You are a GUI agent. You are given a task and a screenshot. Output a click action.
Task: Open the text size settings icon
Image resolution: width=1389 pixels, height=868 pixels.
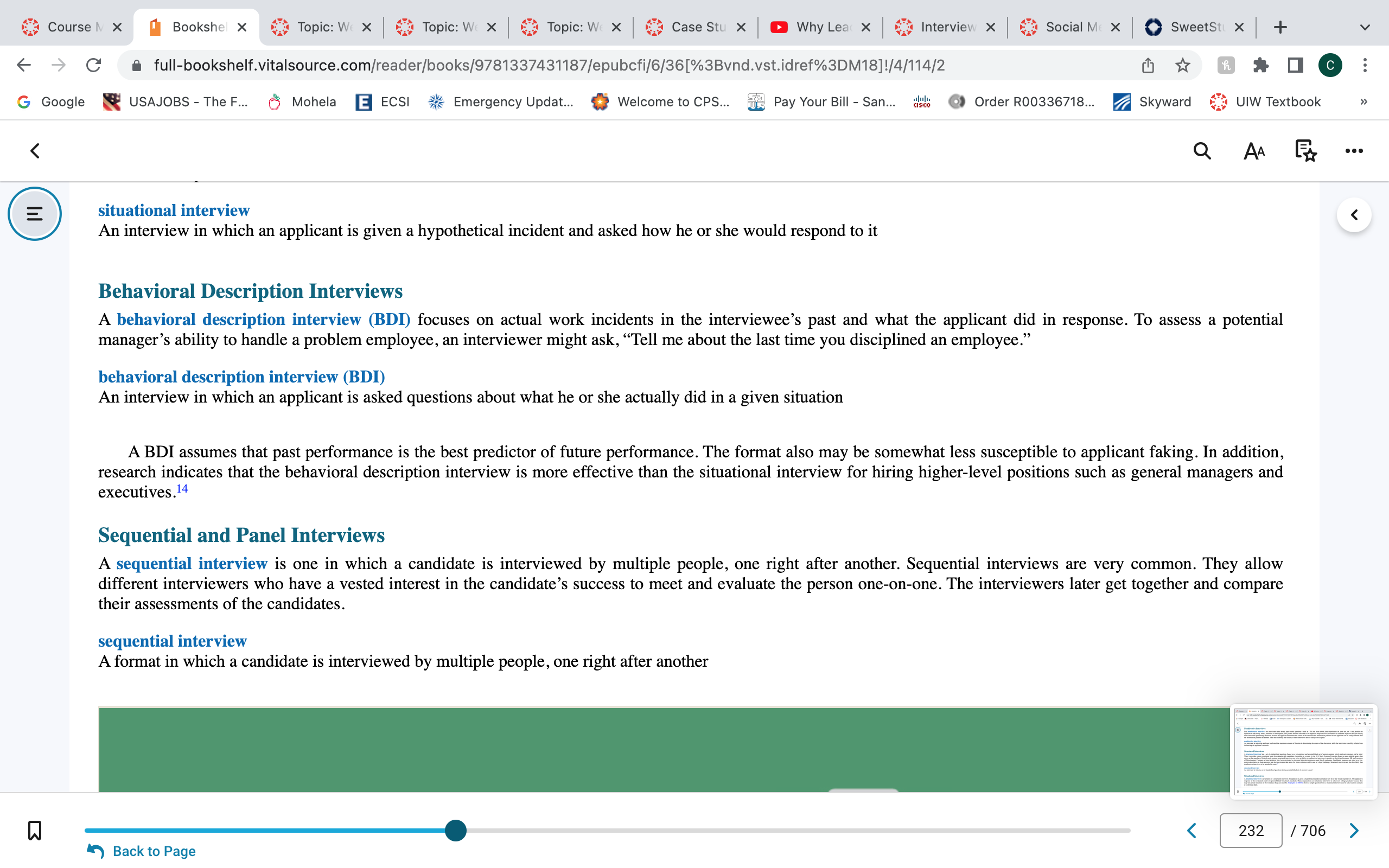click(x=1254, y=151)
